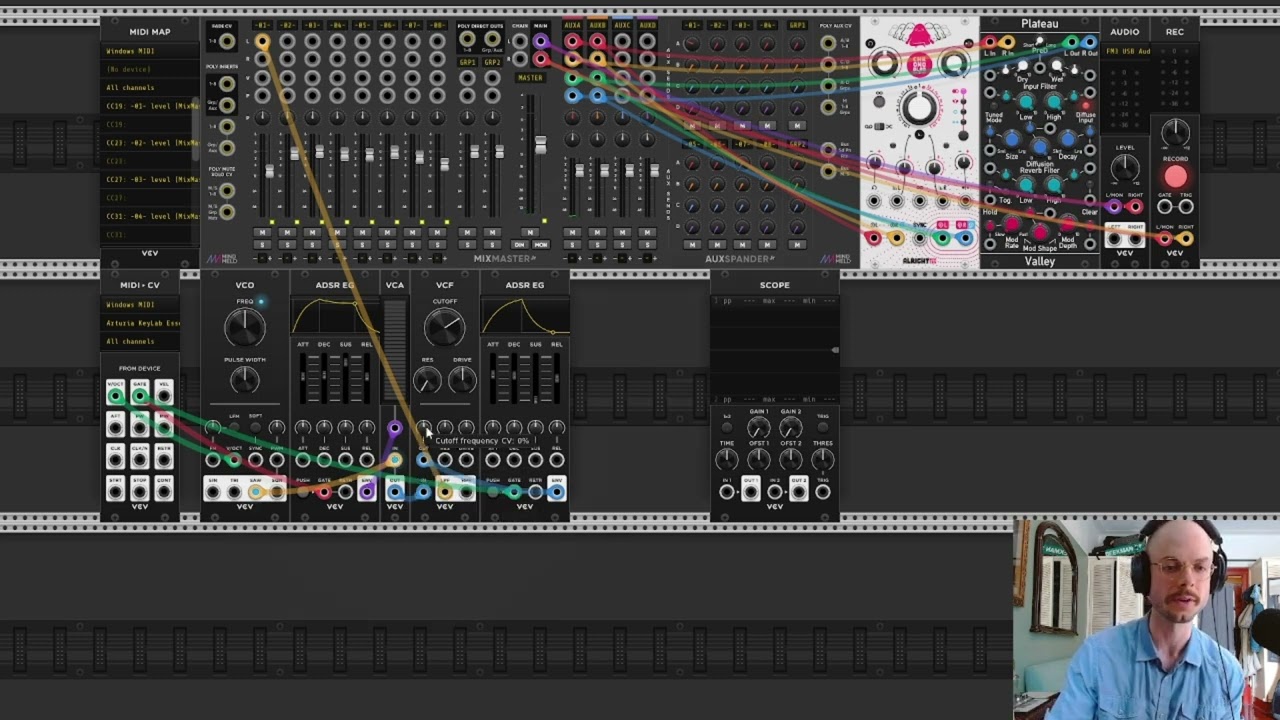Viewport: 1280px width, 720px height.
Task: Open MIDI MAP '(No device)' device selector
Action: 150,69
